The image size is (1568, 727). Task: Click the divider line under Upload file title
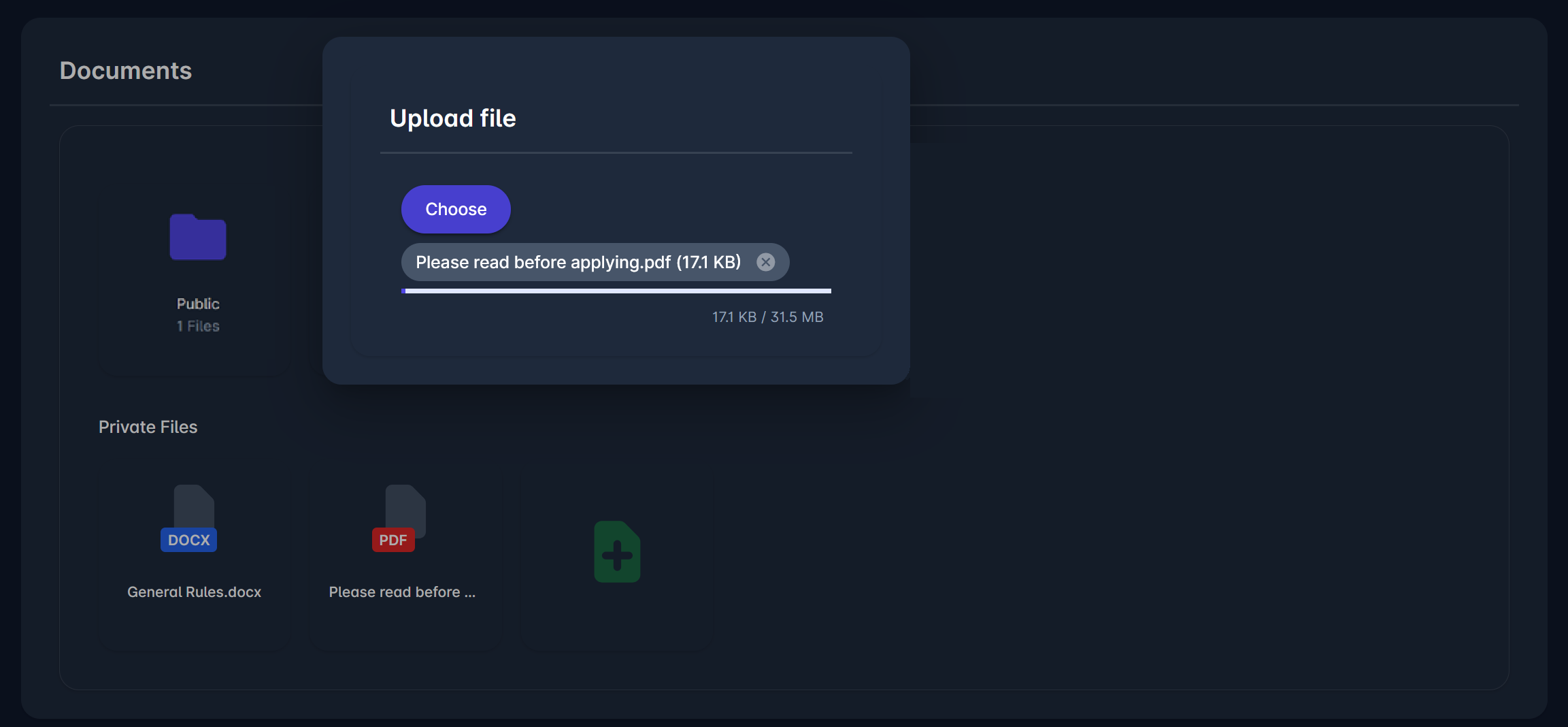pyautogui.click(x=616, y=153)
